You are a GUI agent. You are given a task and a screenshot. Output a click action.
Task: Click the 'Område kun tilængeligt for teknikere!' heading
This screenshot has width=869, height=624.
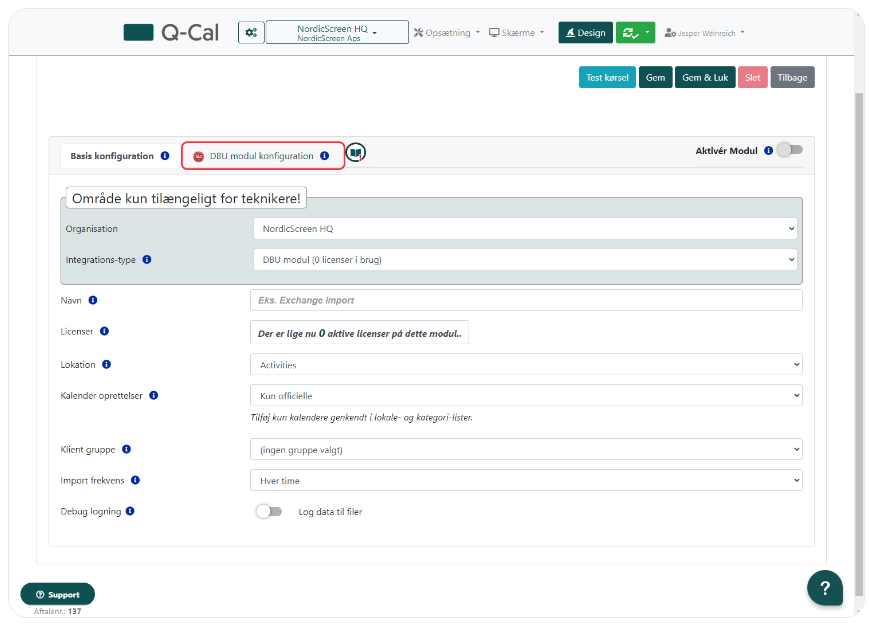186,198
